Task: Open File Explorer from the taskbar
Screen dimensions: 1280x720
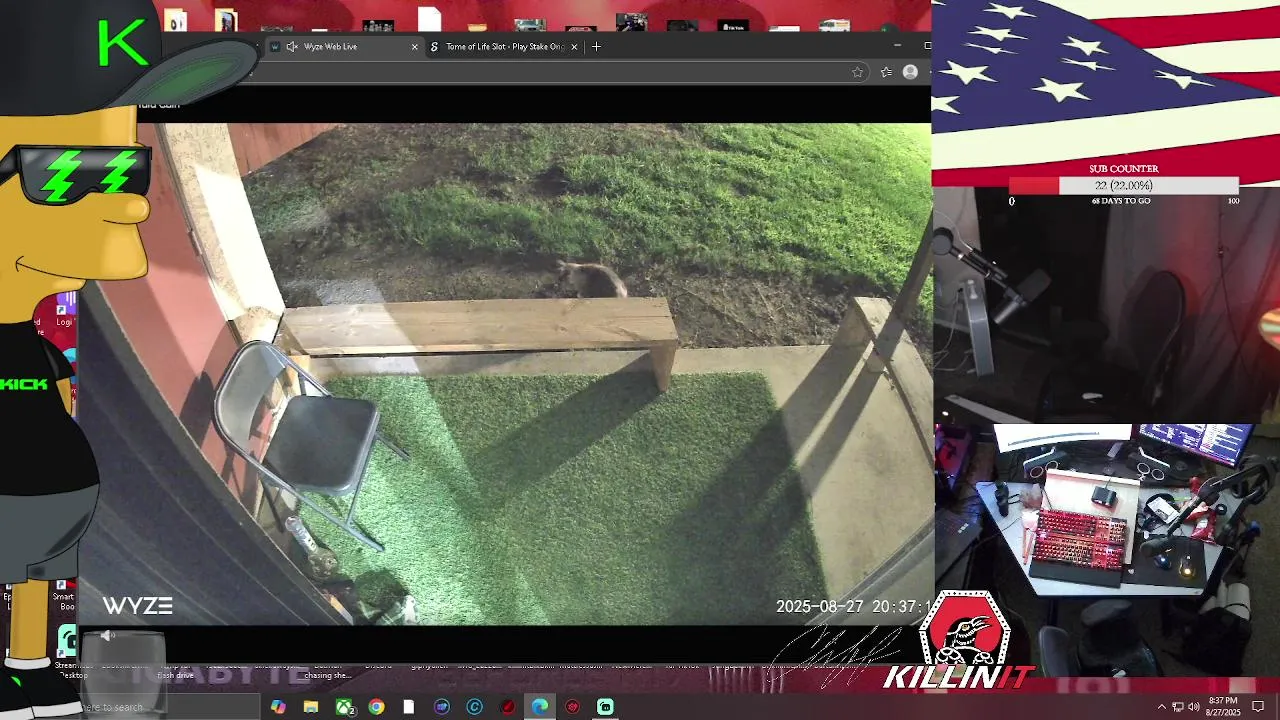Action: tap(311, 707)
